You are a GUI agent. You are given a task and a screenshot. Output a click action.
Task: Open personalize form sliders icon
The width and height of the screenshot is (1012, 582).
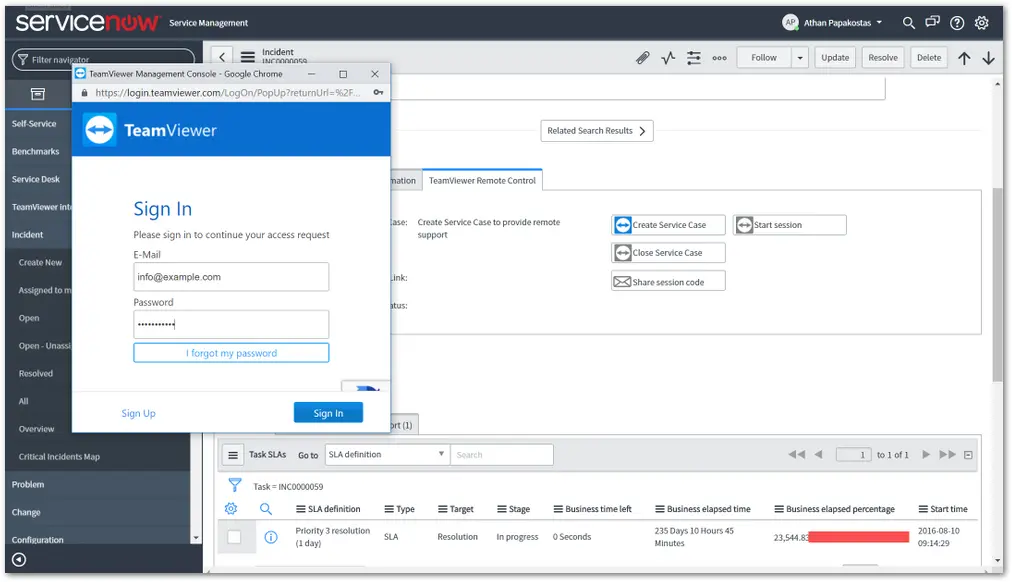tap(694, 58)
